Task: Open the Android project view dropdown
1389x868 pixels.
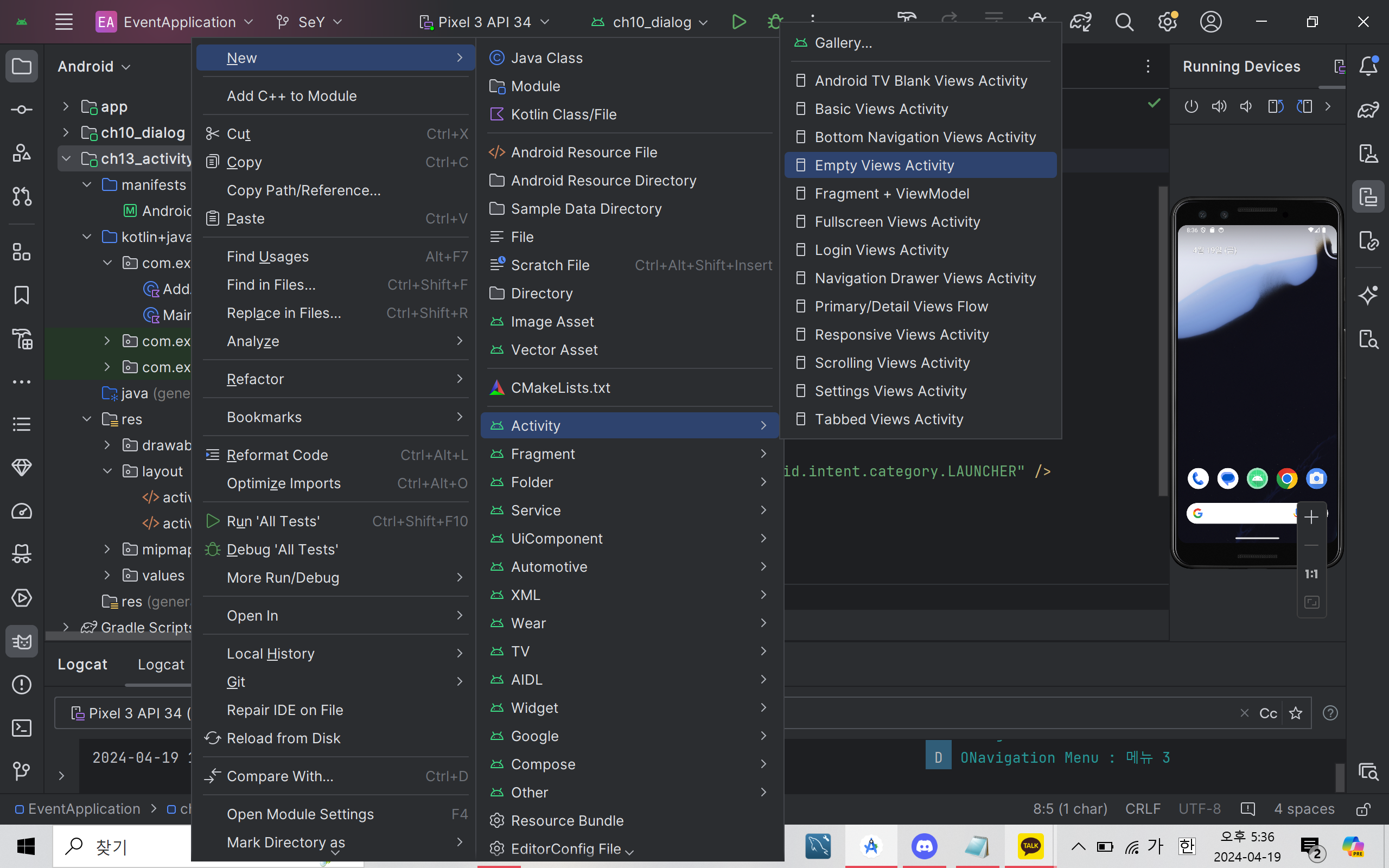Action: coord(94,67)
